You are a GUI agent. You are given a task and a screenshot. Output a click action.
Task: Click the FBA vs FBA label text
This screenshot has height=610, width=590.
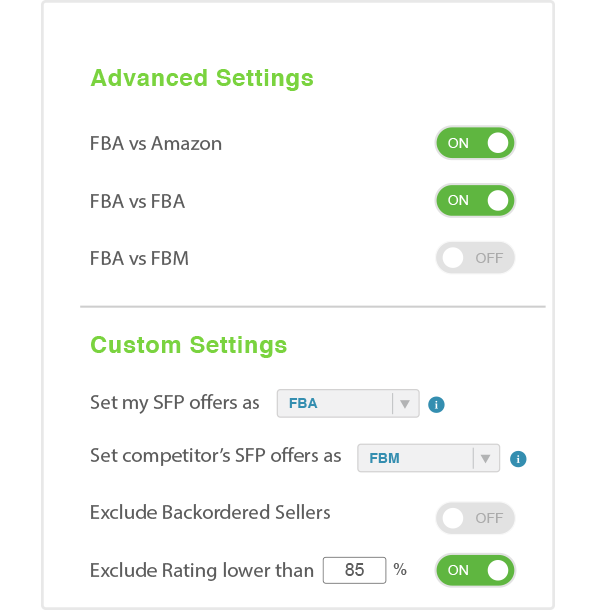pyautogui.click(x=137, y=201)
